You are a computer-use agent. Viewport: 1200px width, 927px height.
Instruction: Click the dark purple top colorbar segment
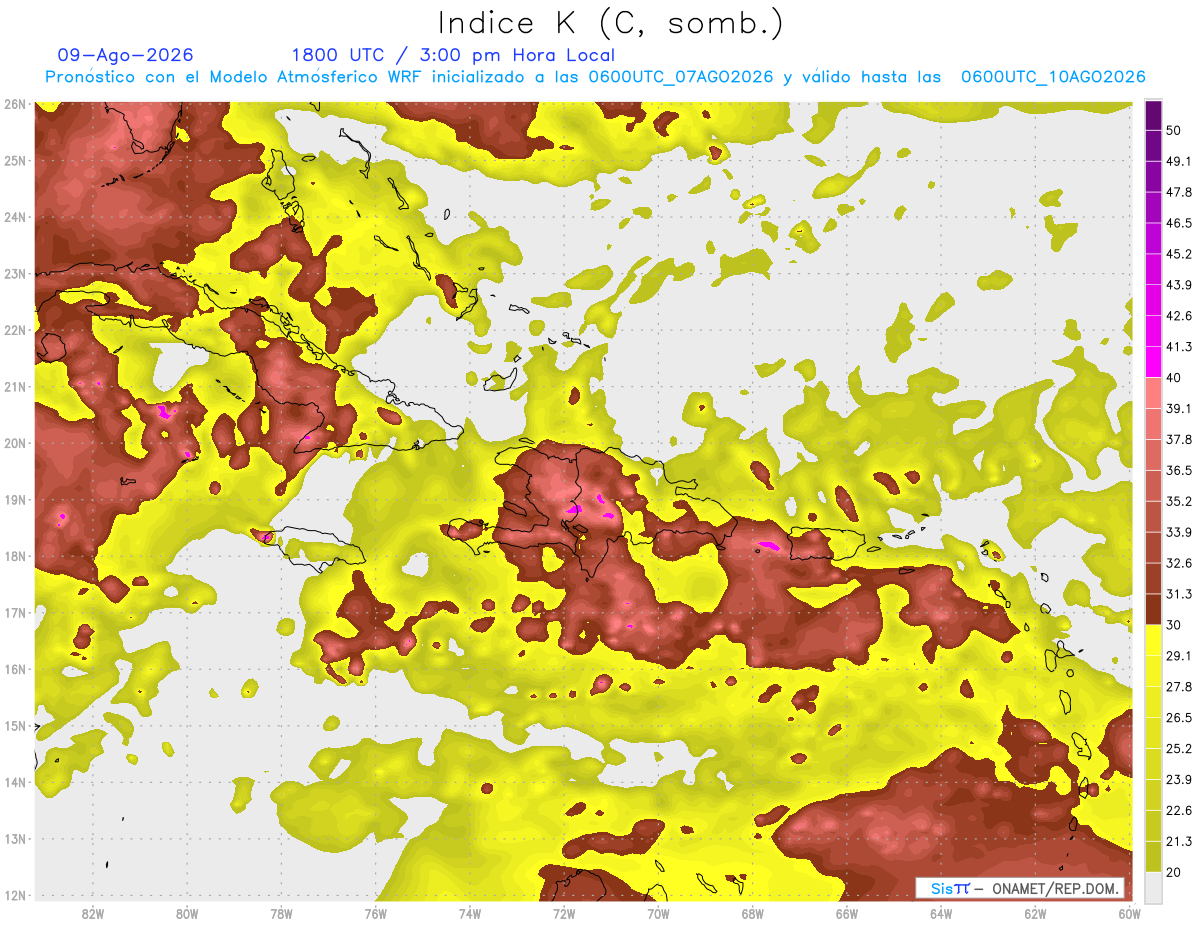1153,115
